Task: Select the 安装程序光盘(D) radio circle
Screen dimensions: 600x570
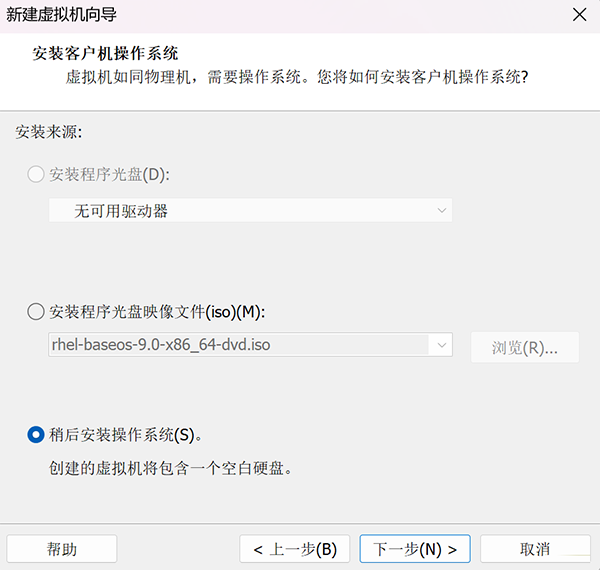Action: click(x=36, y=174)
